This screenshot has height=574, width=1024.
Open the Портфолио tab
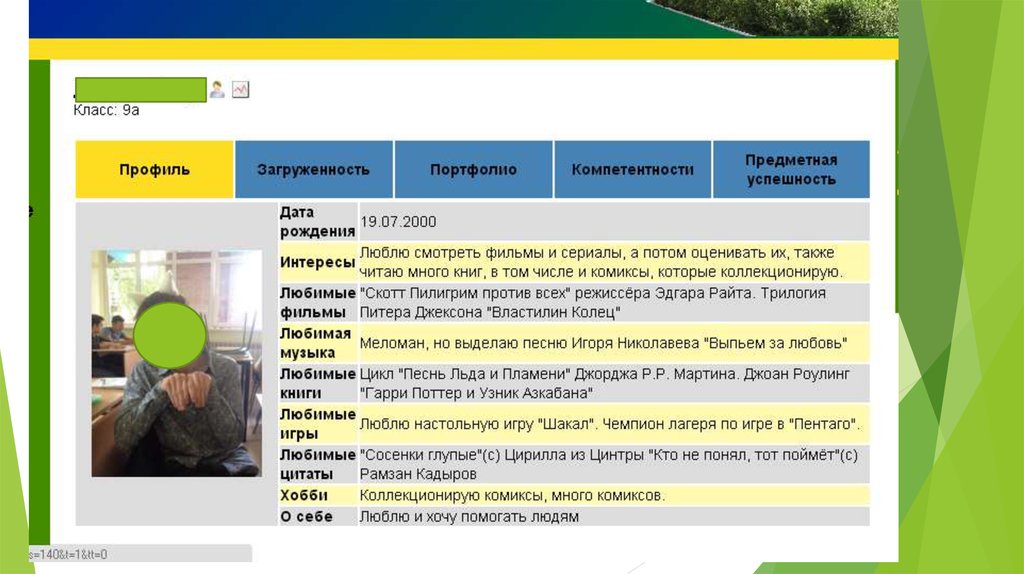click(x=473, y=169)
